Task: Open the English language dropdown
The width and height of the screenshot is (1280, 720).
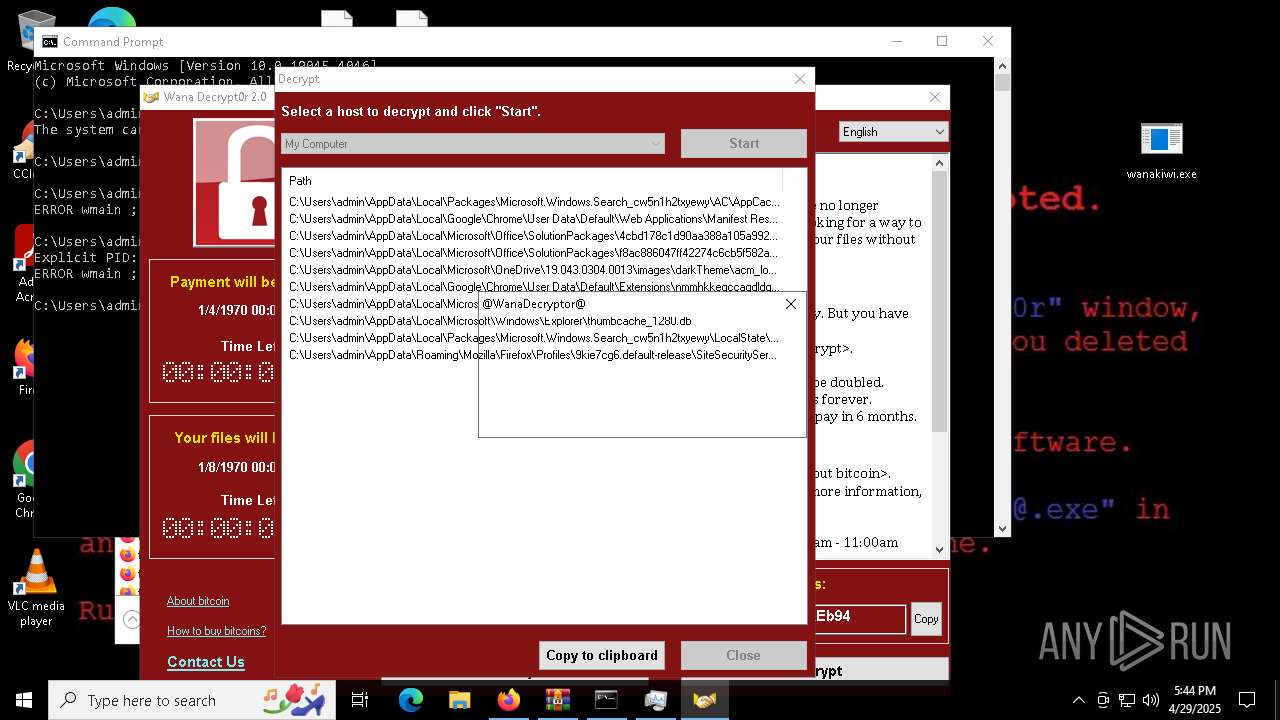Action: click(x=892, y=131)
